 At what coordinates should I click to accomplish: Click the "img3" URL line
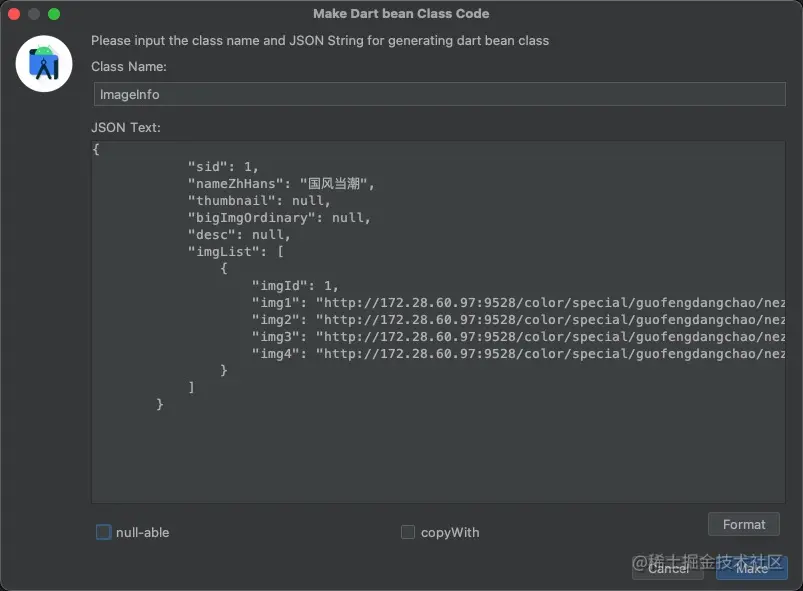tap(518, 336)
